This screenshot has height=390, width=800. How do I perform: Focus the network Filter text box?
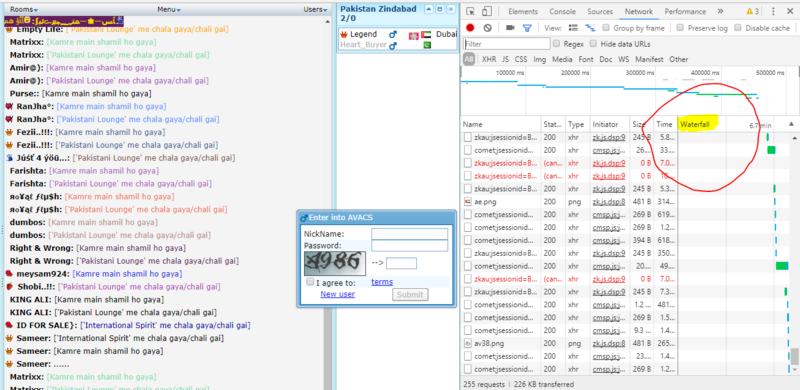(507, 44)
